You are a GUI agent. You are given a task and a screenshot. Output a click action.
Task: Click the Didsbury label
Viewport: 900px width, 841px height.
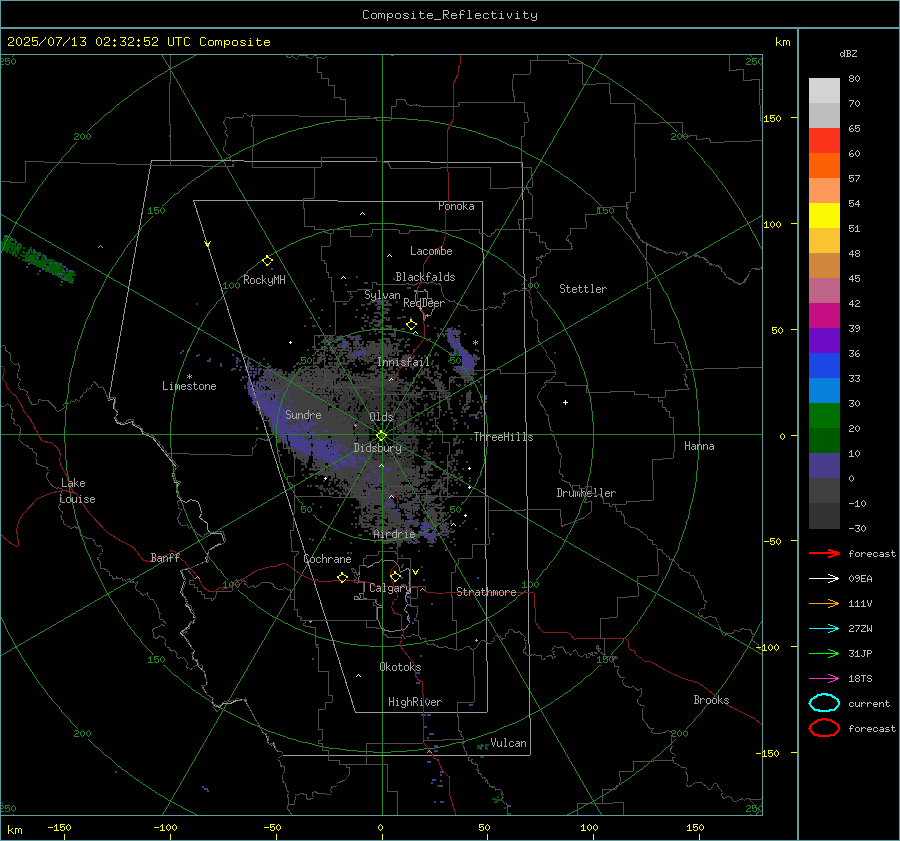(378, 448)
